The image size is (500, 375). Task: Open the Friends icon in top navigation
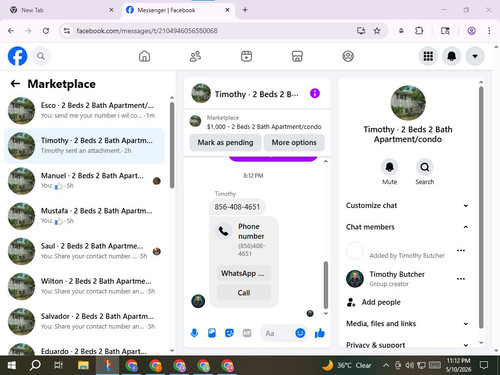(x=195, y=56)
